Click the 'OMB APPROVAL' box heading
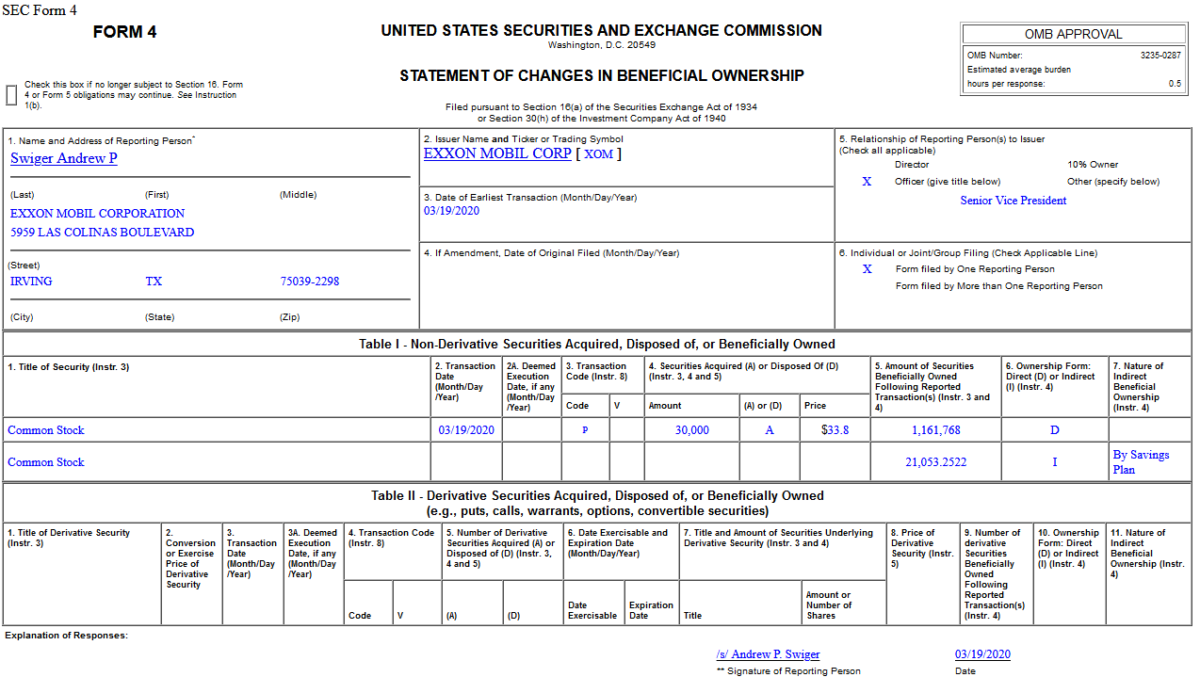Viewport: 1200px width, 677px height. [1075, 34]
